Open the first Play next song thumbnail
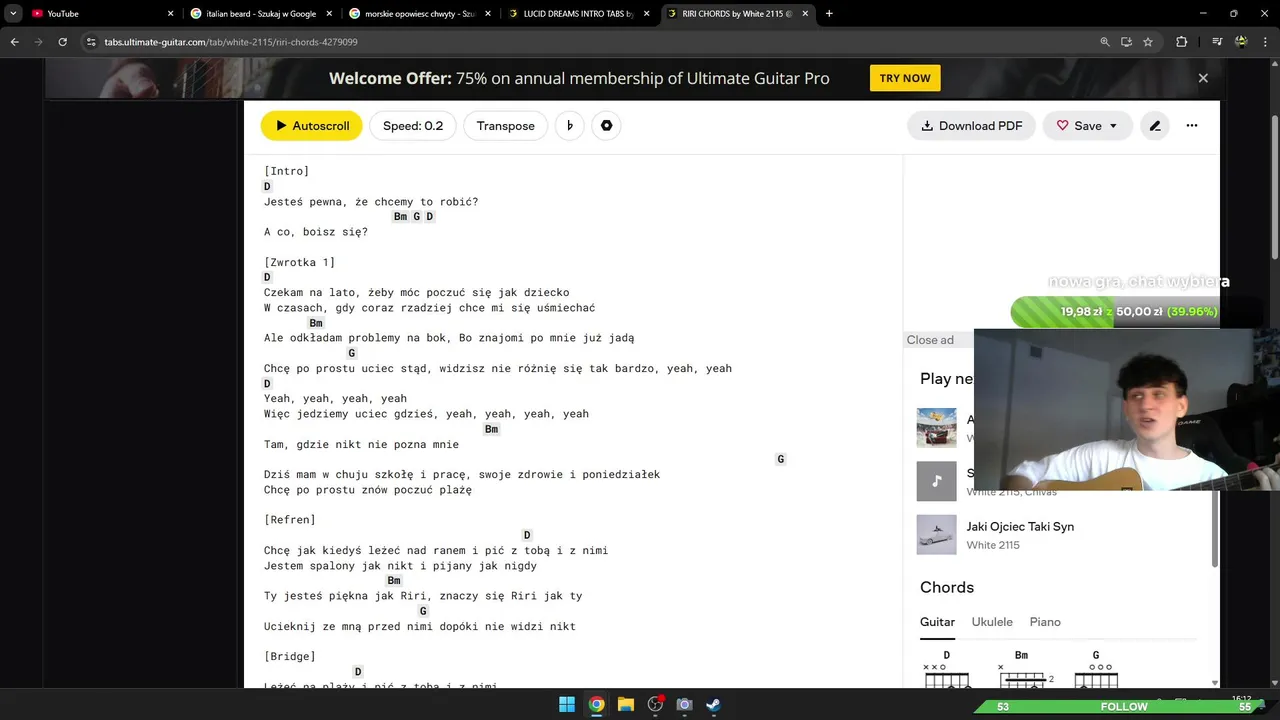 (937, 427)
